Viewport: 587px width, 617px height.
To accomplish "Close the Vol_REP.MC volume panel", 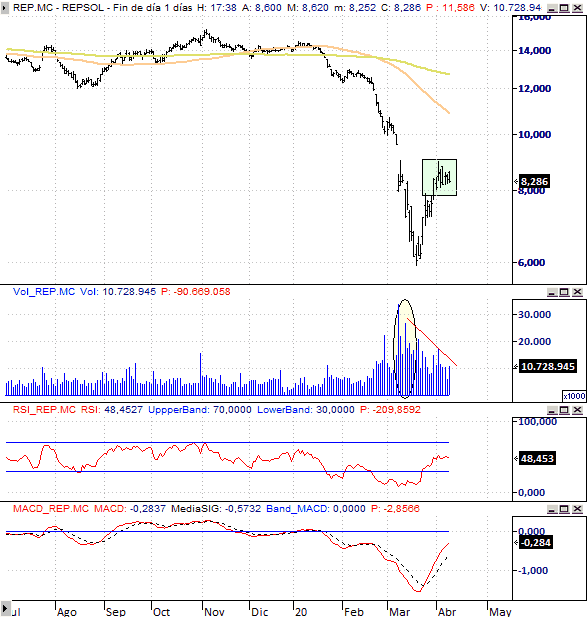I will tap(577, 292).
